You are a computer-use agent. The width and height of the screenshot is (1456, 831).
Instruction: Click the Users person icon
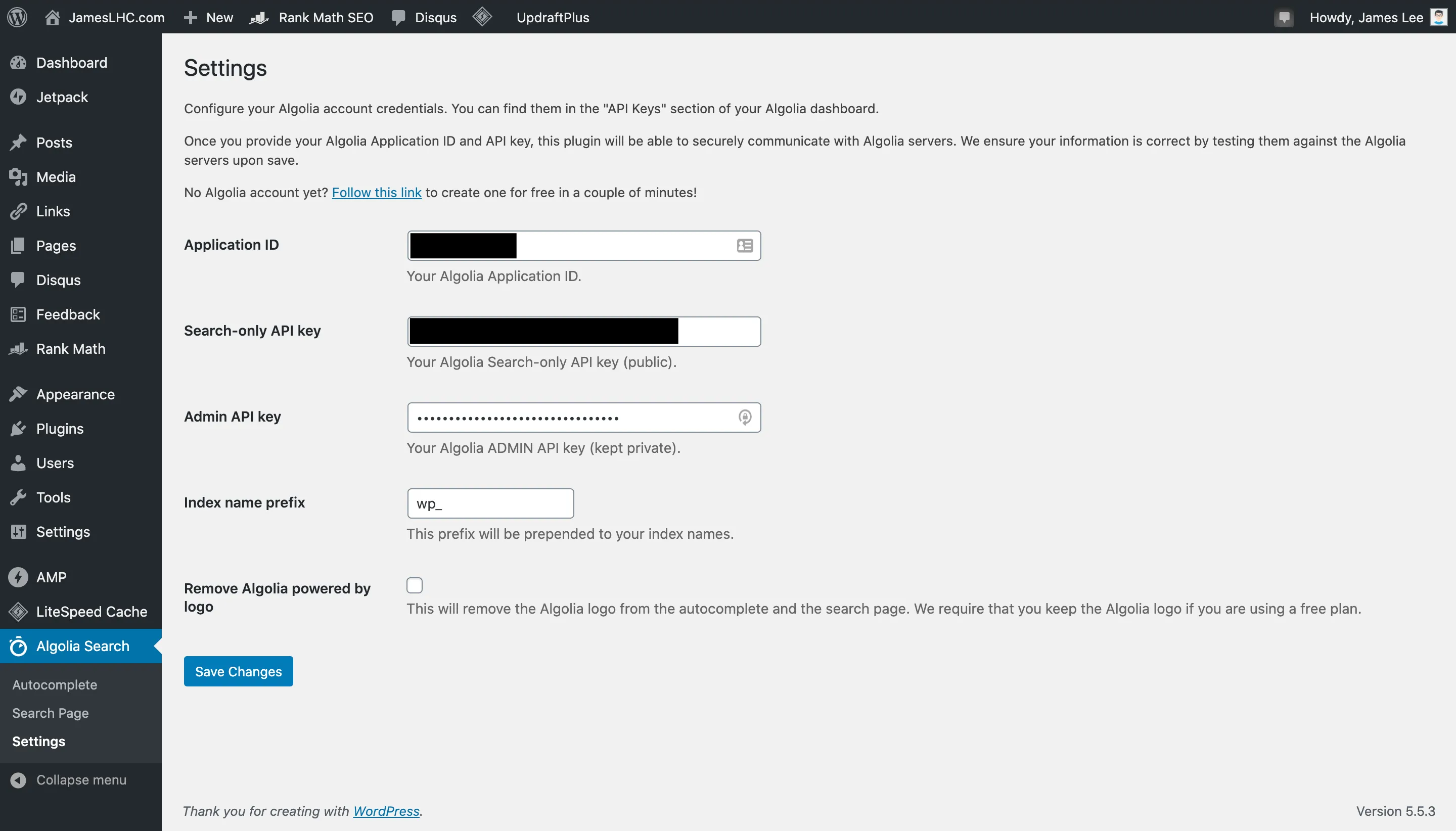tap(18, 463)
